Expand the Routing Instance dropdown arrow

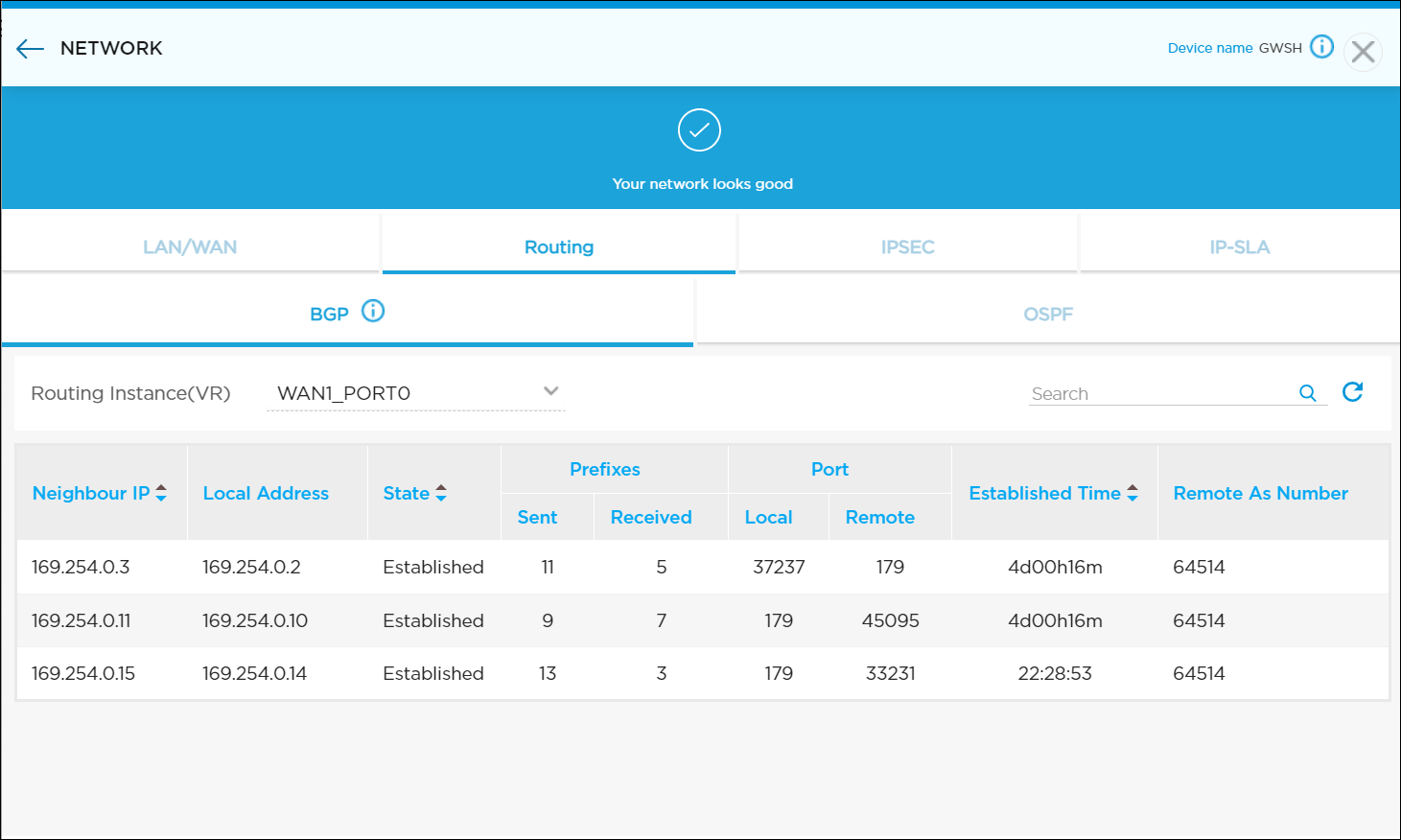(x=550, y=391)
